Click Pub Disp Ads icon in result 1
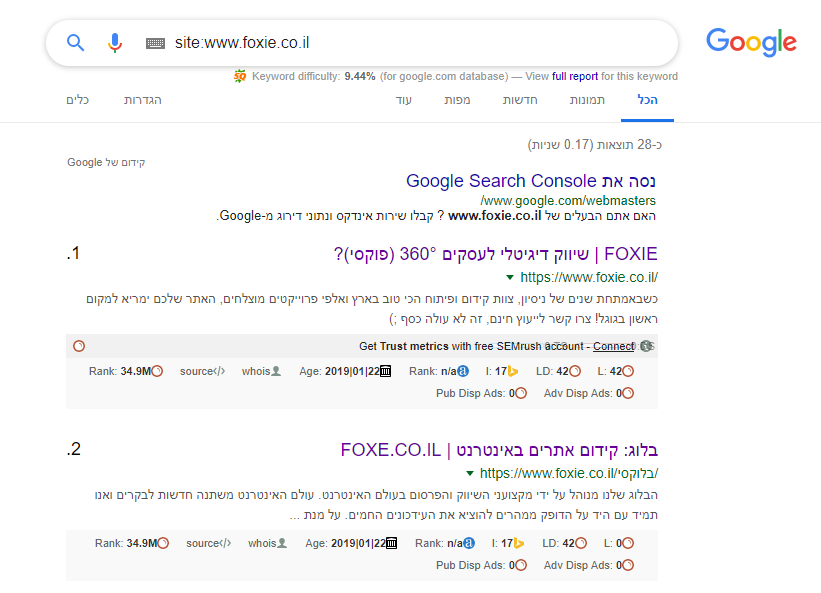 pyautogui.click(x=521, y=393)
